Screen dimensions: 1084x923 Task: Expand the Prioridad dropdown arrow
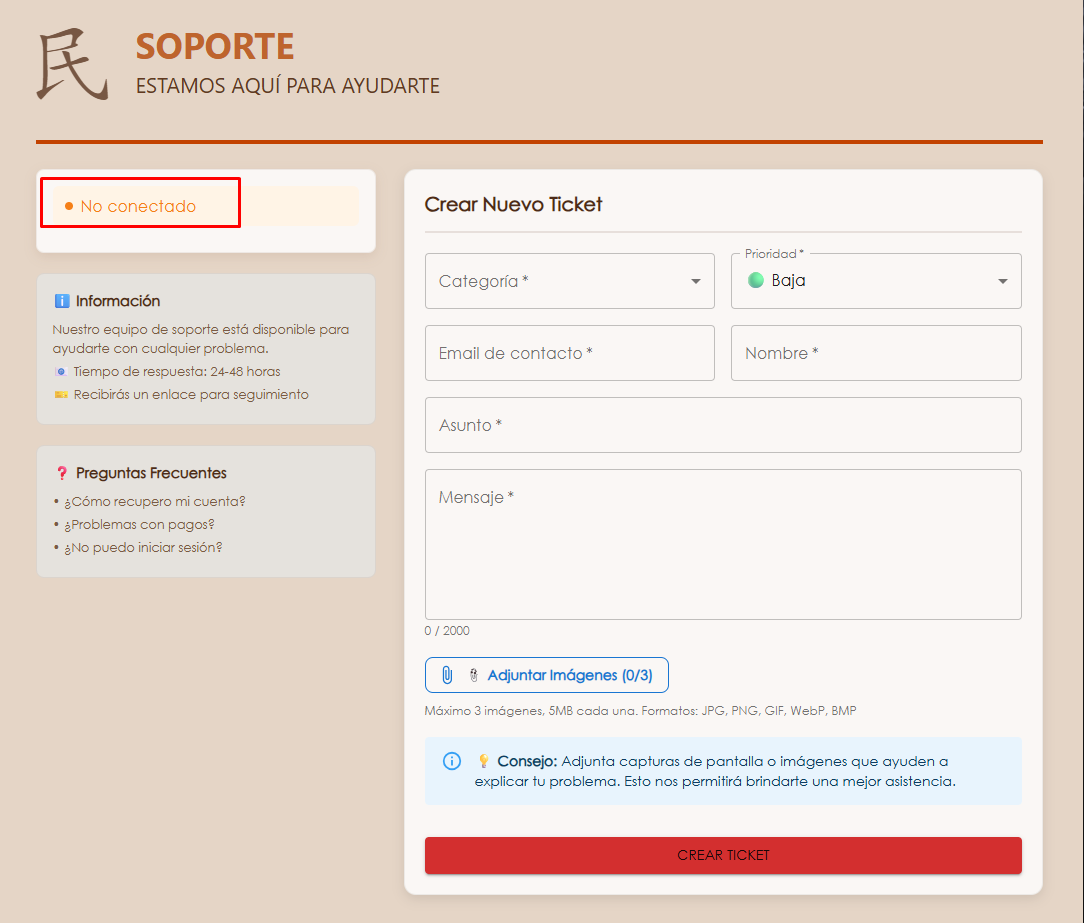[1002, 281]
